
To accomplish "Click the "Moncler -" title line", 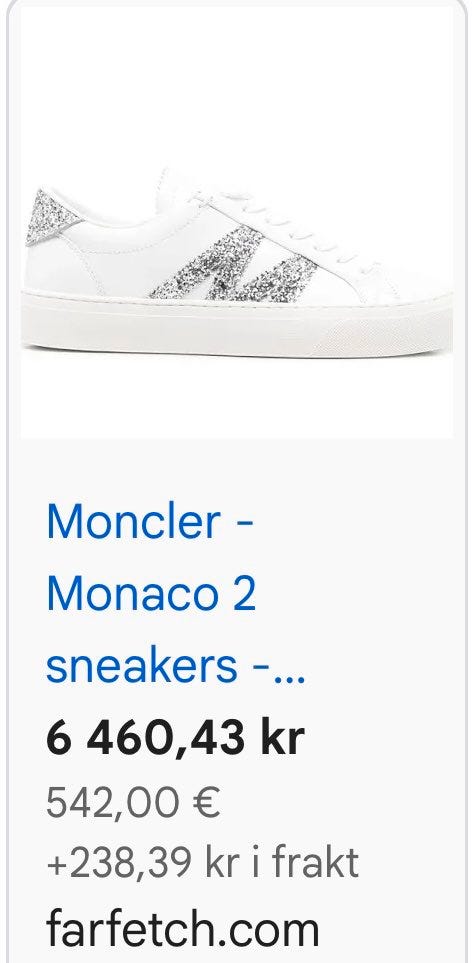I will click(x=150, y=521).
